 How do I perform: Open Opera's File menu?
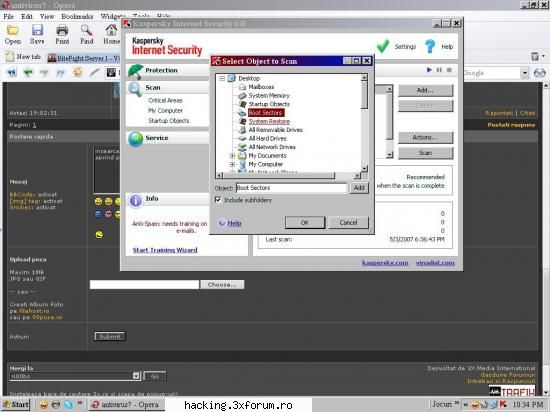(8, 16)
